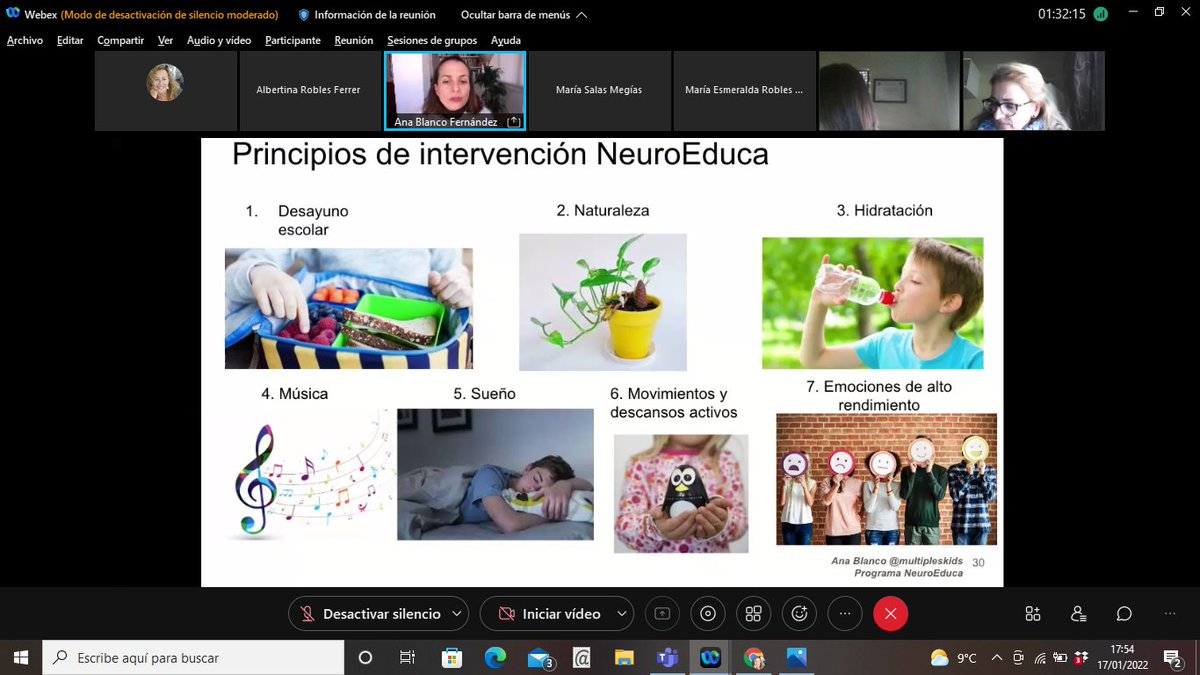Open Mail app with badge 3
Viewport: 1200px width, 675px height.
[540, 657]
